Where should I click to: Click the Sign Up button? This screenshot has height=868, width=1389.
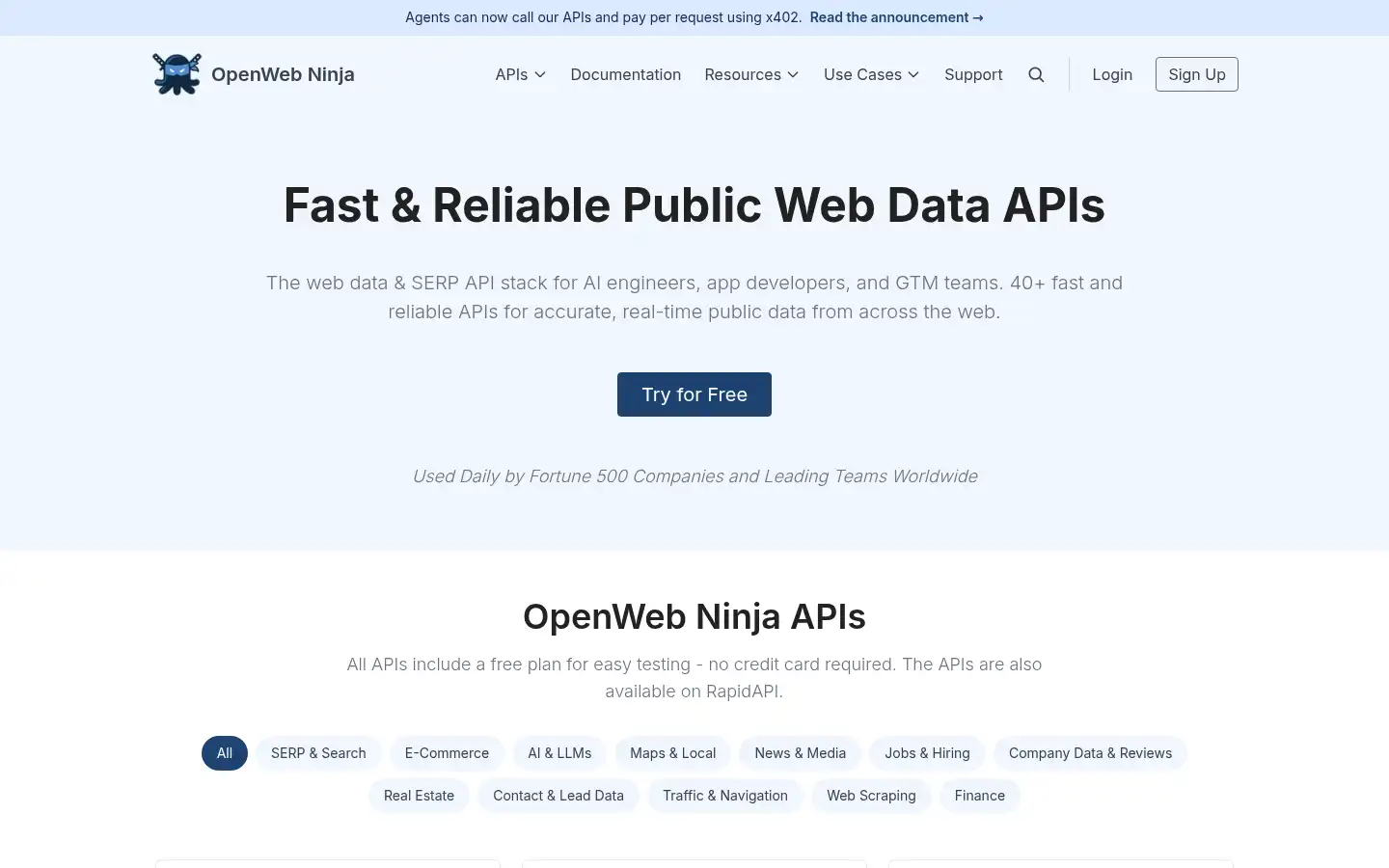click(1197, 74)
